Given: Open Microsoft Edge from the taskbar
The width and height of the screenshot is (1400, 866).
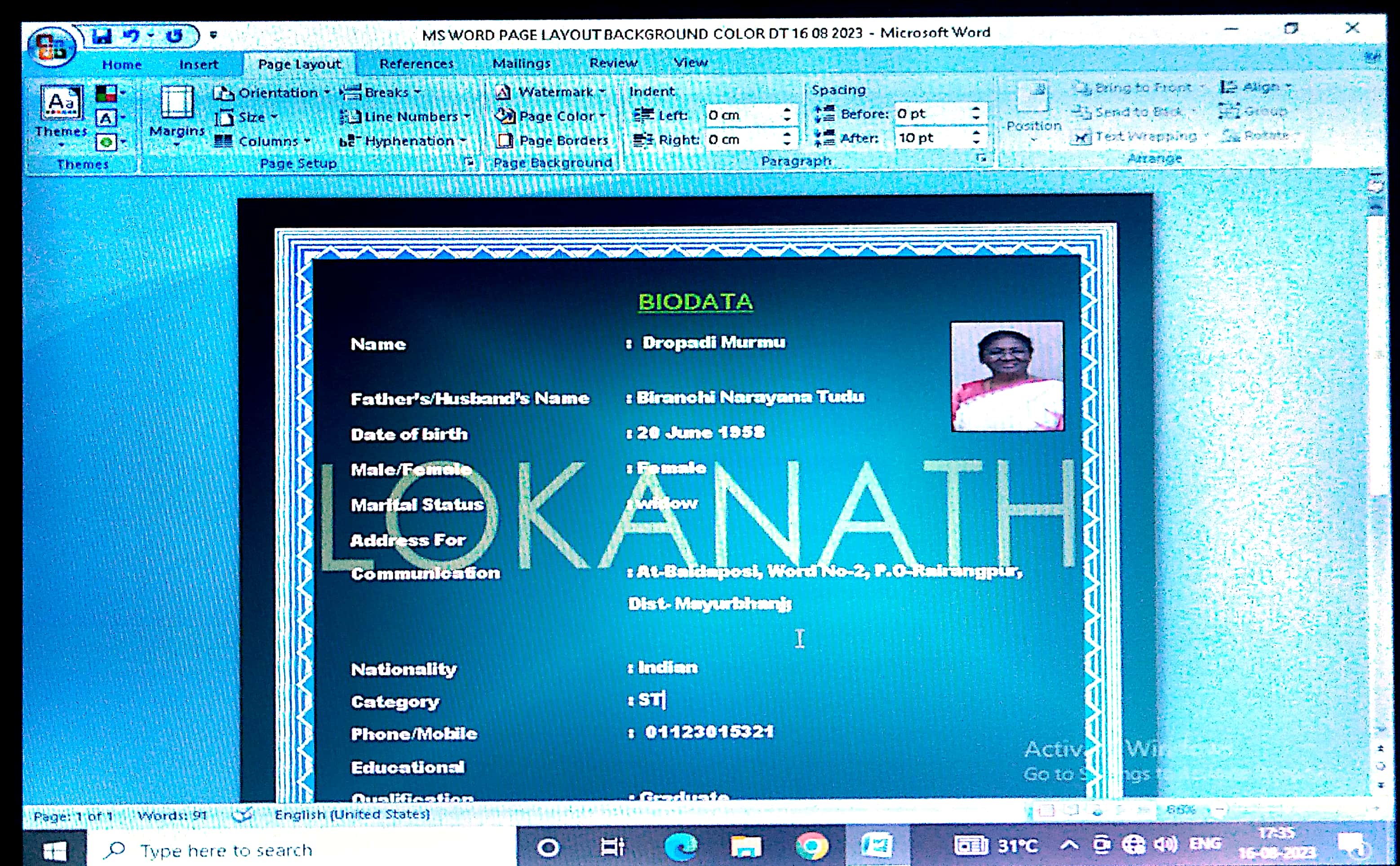Looking at the screenshot, I should point(681,847).
